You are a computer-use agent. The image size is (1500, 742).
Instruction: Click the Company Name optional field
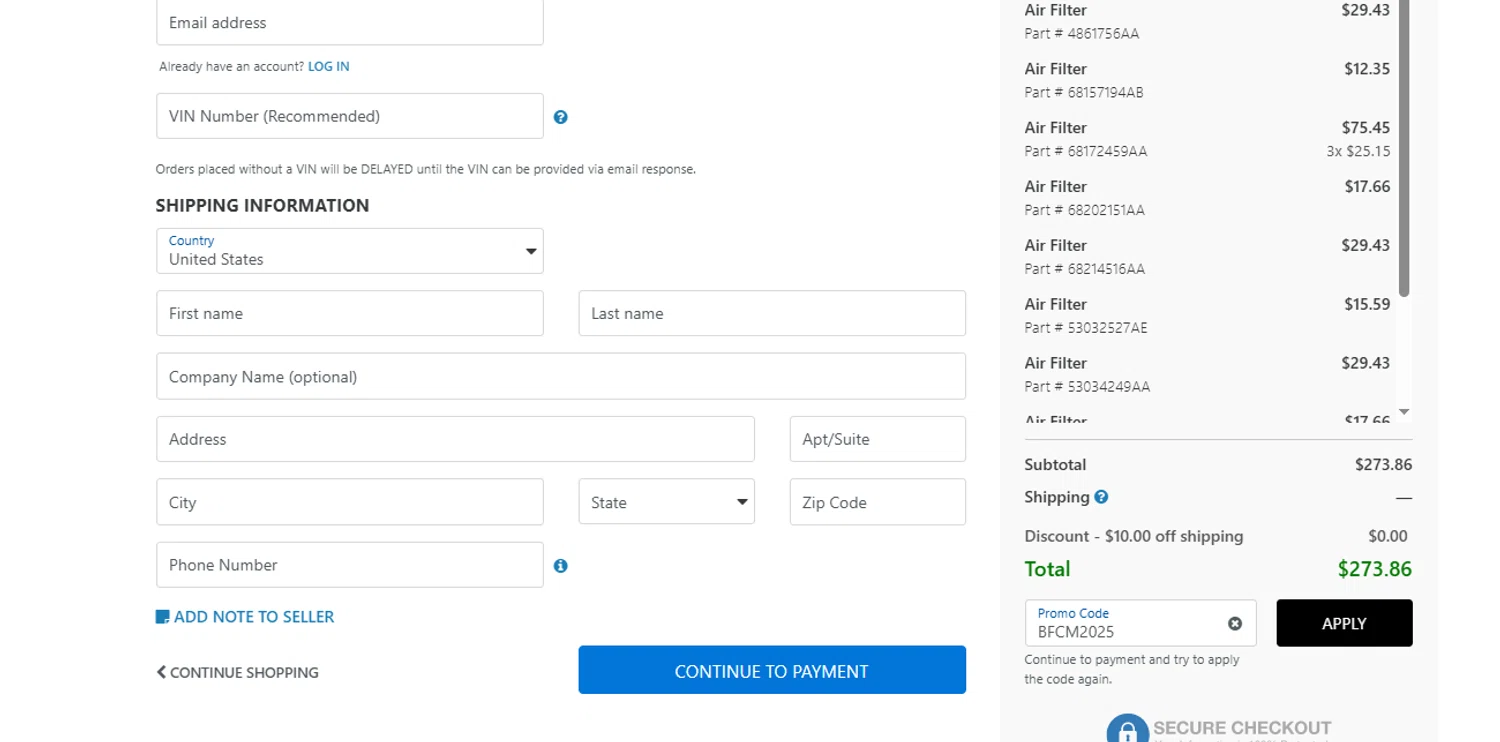pos(561,376)
